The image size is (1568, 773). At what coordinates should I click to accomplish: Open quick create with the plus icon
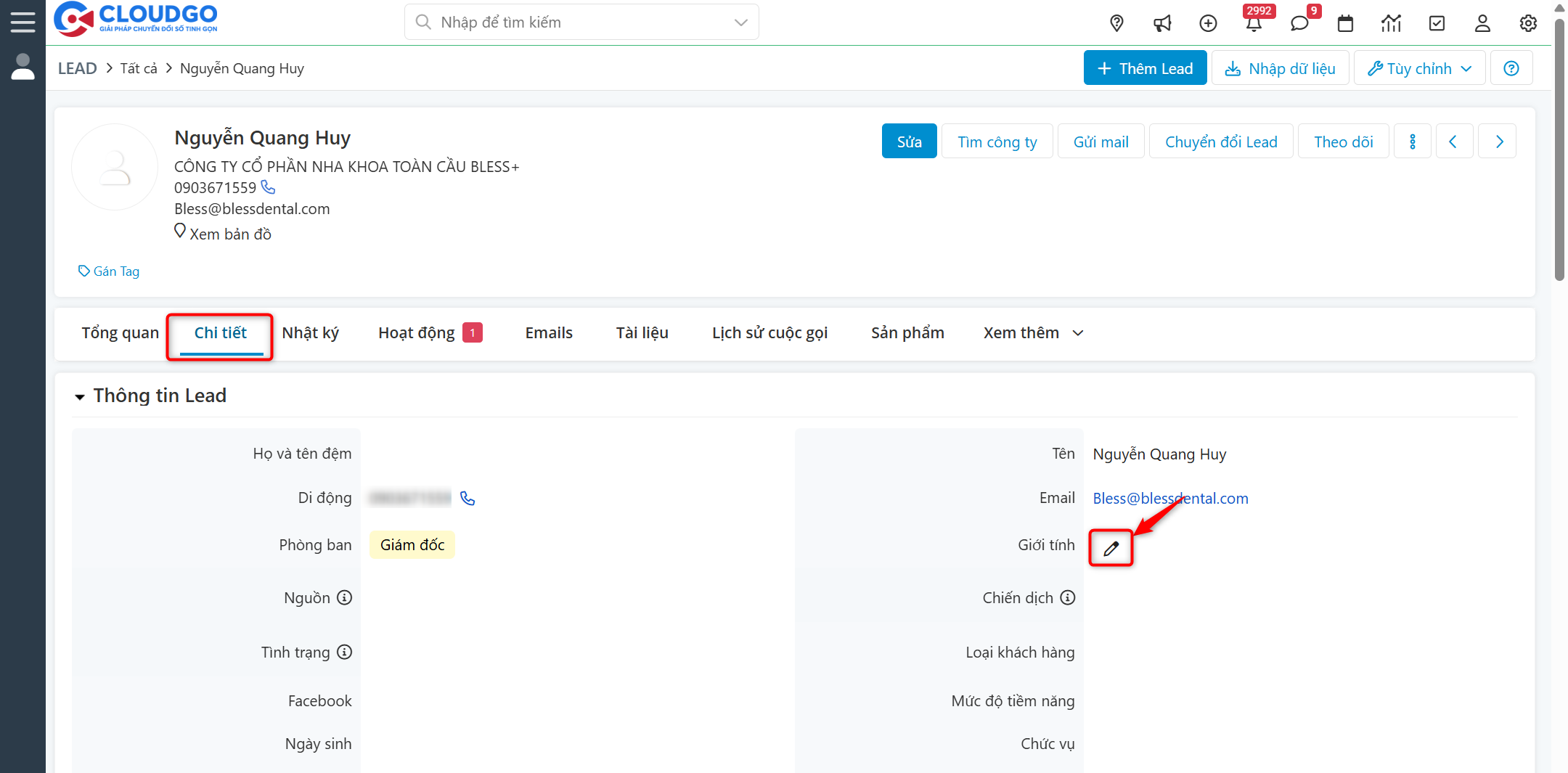1208,23
